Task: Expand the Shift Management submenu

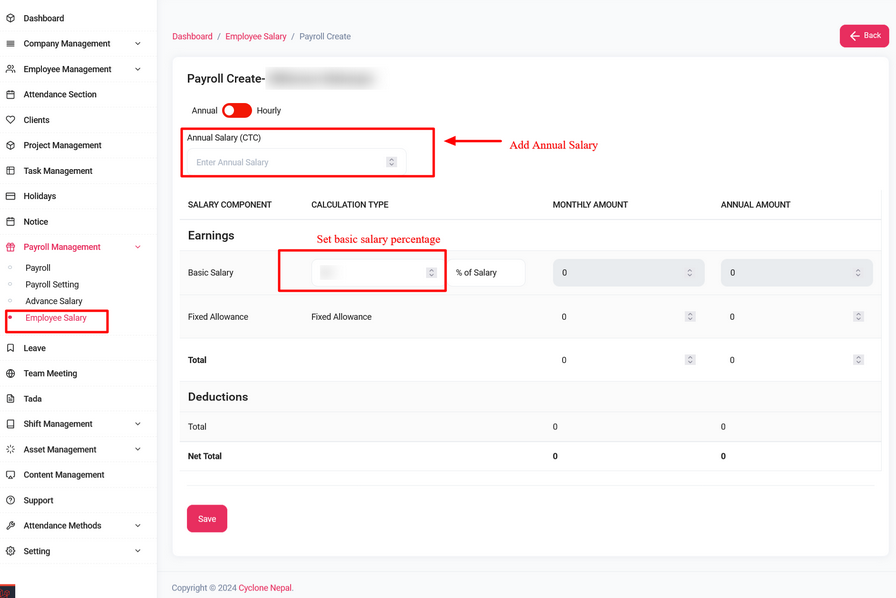Action: click(x=138, y=424)
